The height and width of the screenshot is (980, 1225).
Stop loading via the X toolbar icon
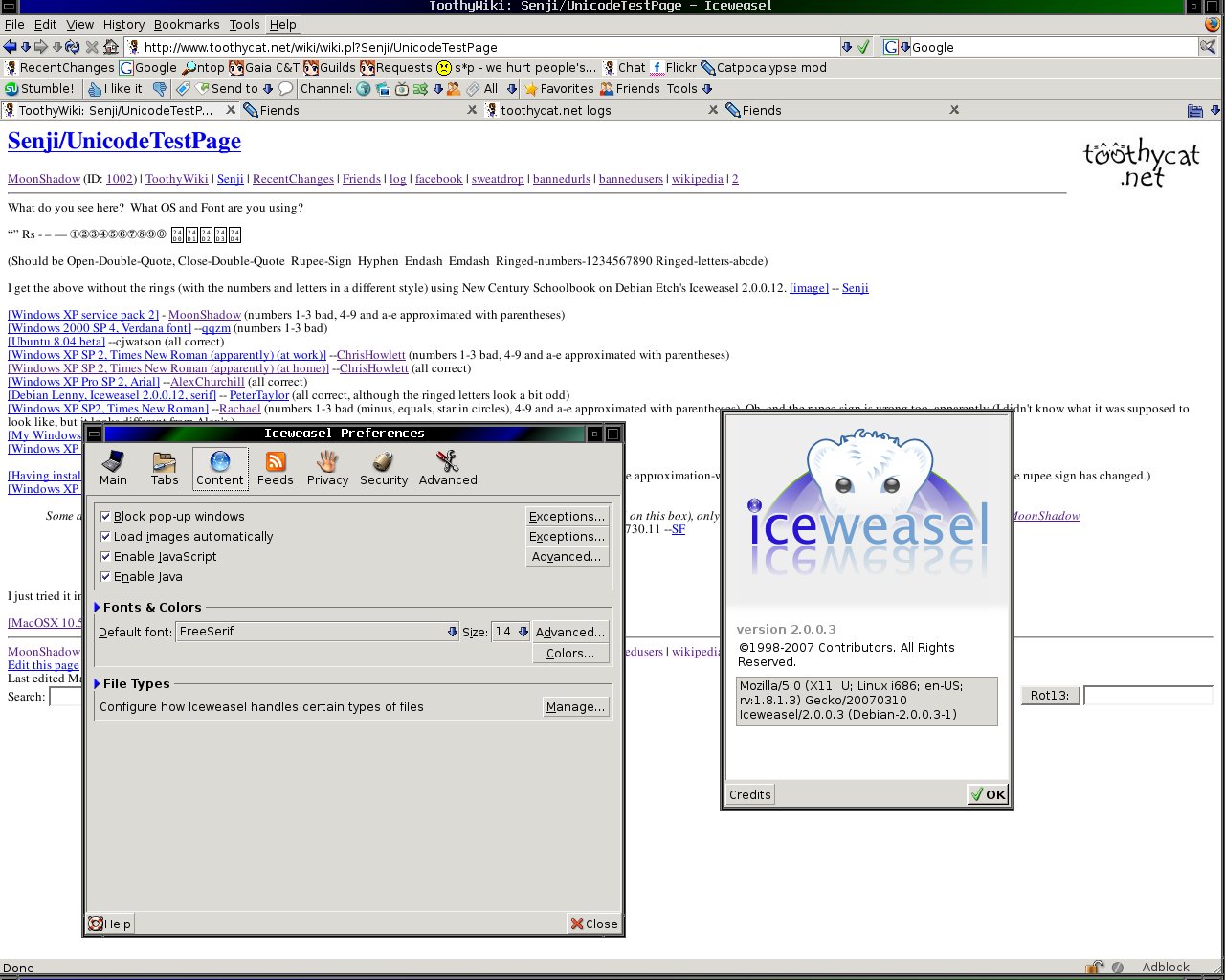(x=92, y=46)
